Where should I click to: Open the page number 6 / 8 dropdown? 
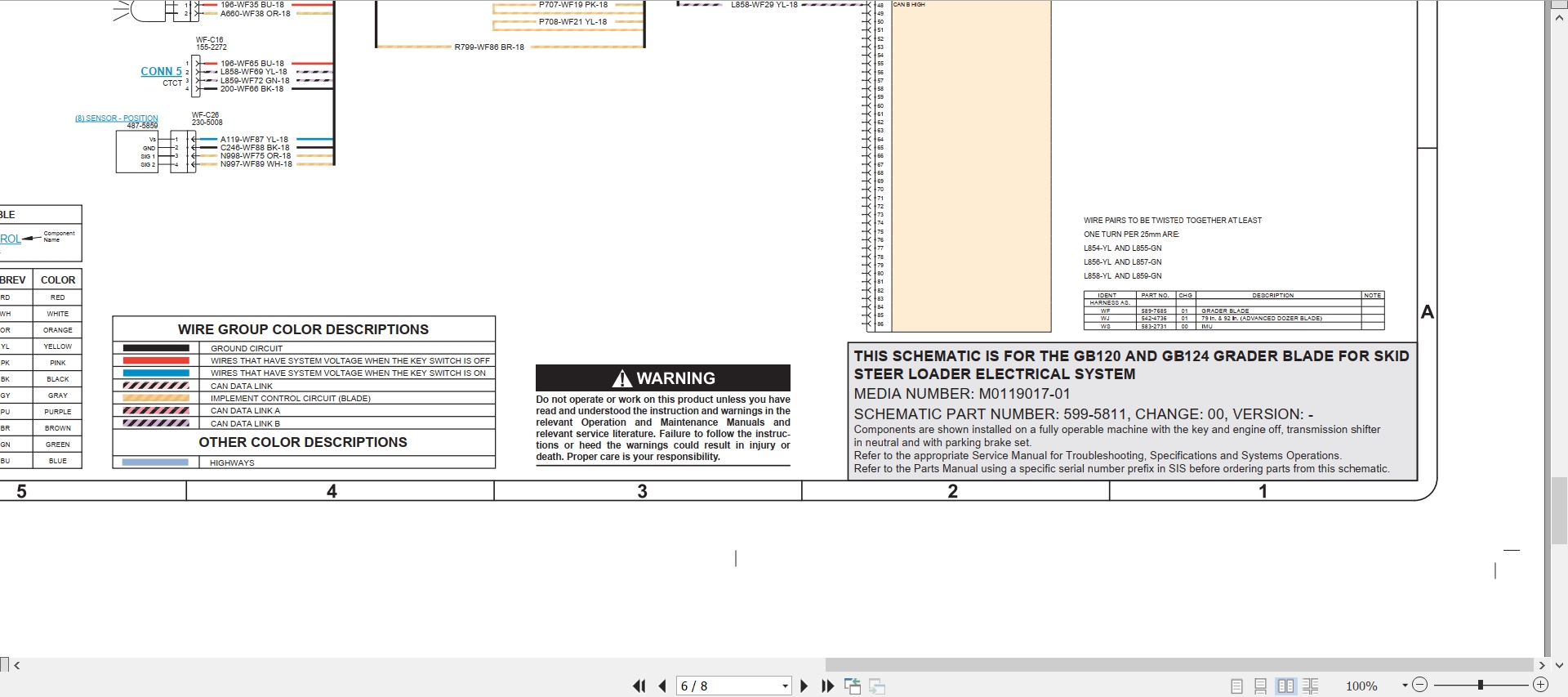(785, 686)
